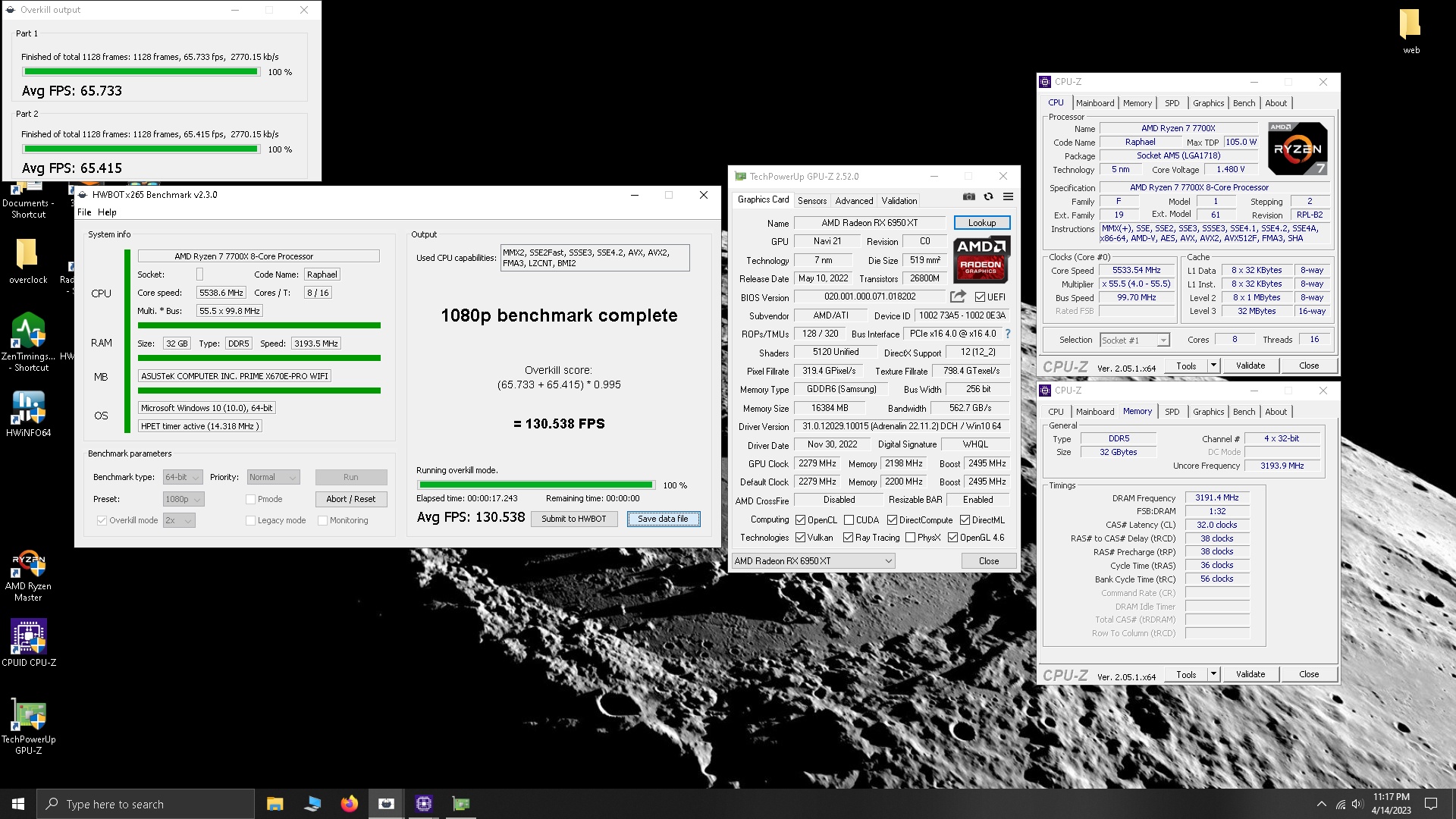Show hidden system tray icons

coord(1321,804)
